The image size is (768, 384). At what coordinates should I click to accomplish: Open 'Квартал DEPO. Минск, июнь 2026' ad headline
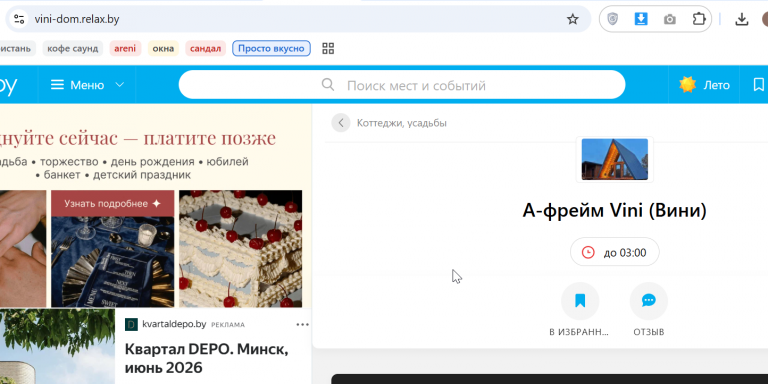pyautogui.click(x=207, y=358)
